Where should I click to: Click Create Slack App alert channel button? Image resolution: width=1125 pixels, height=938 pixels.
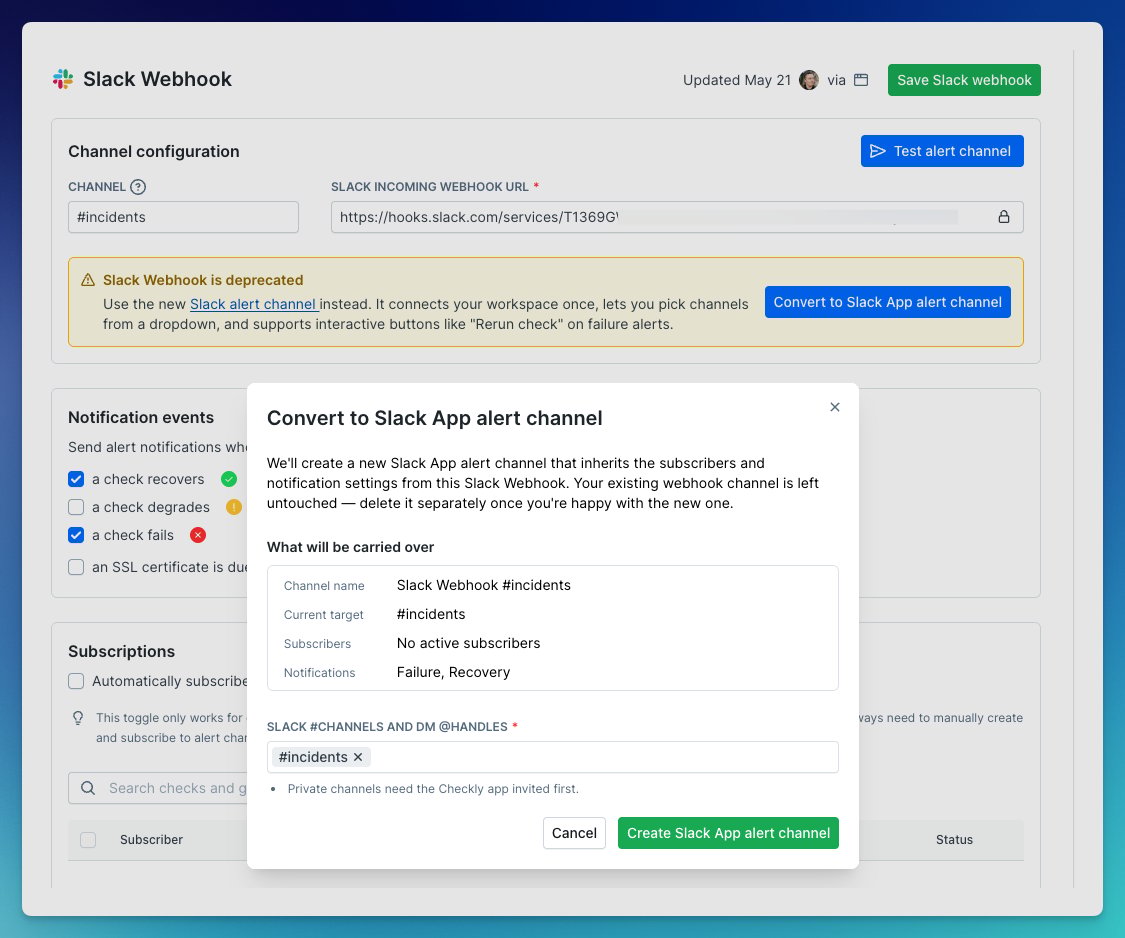[x=728, y=833]
